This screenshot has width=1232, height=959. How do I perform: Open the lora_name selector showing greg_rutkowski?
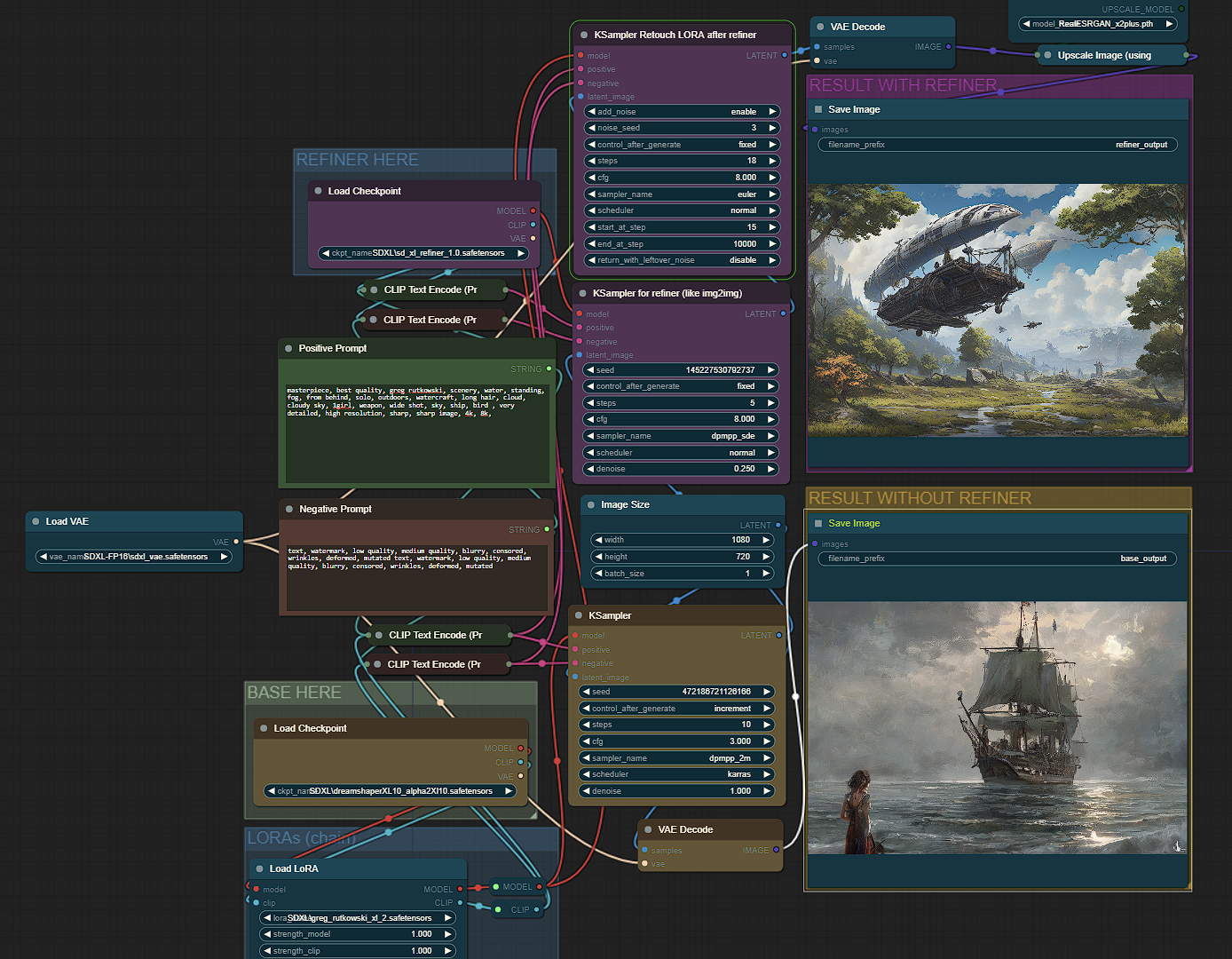[x=358, y=918]
